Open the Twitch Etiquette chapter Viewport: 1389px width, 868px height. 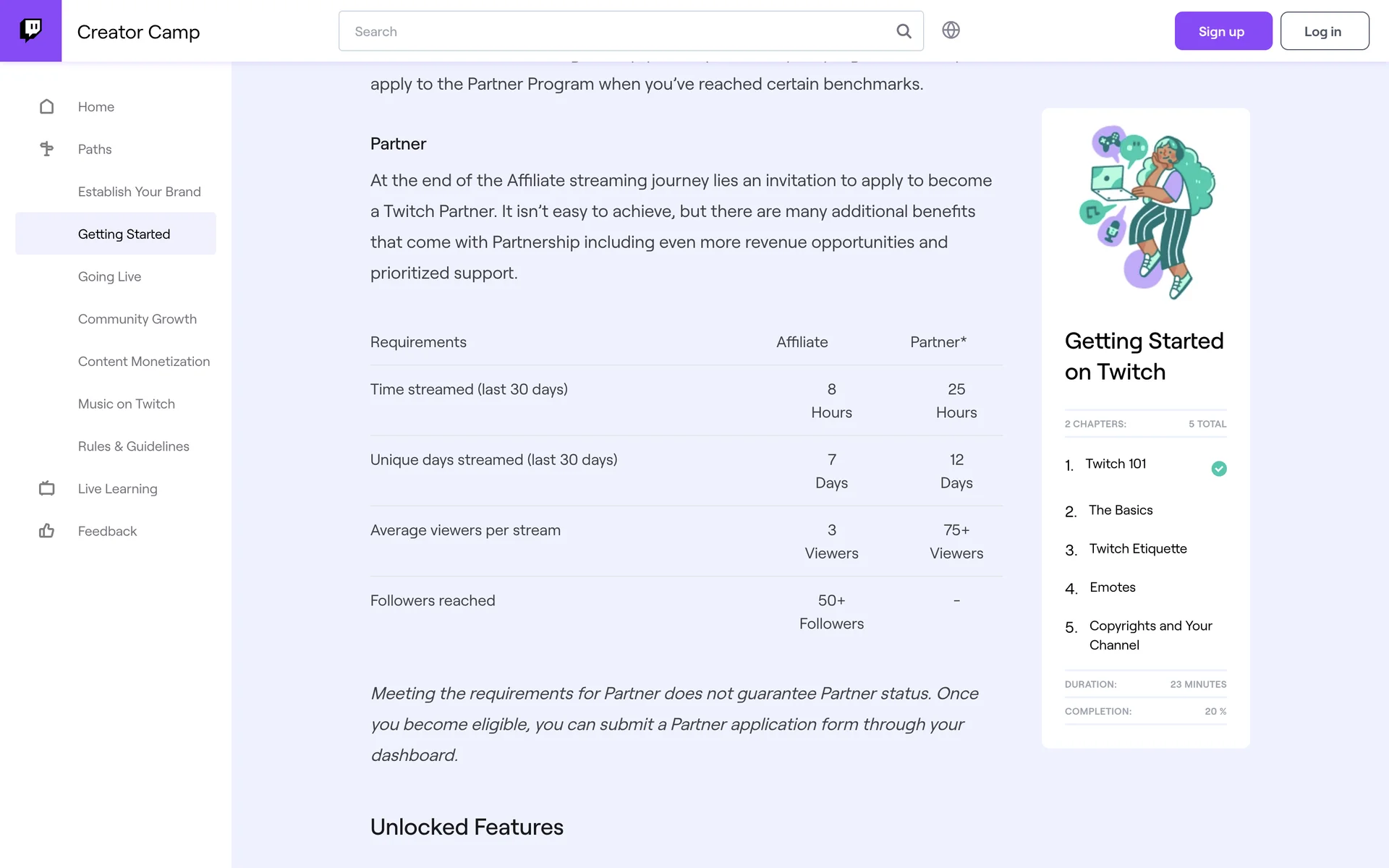[x=1137, y=549]
